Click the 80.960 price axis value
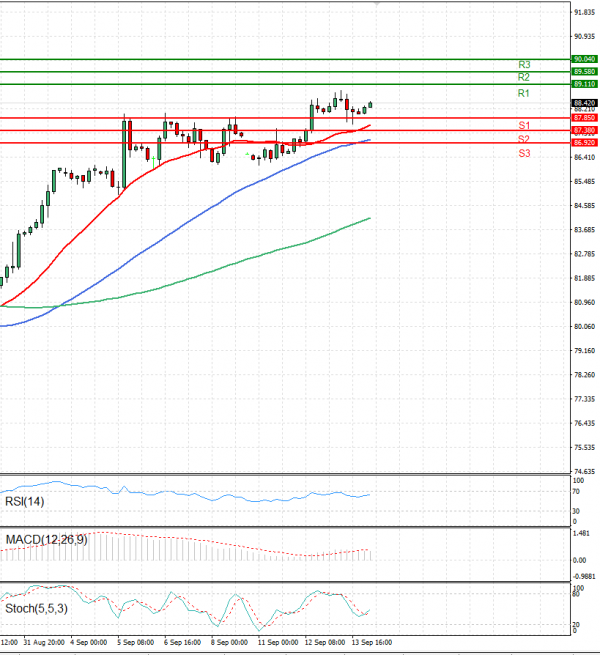Image resolution: width=600 pixels, height=655 pixels. point(585,302)
